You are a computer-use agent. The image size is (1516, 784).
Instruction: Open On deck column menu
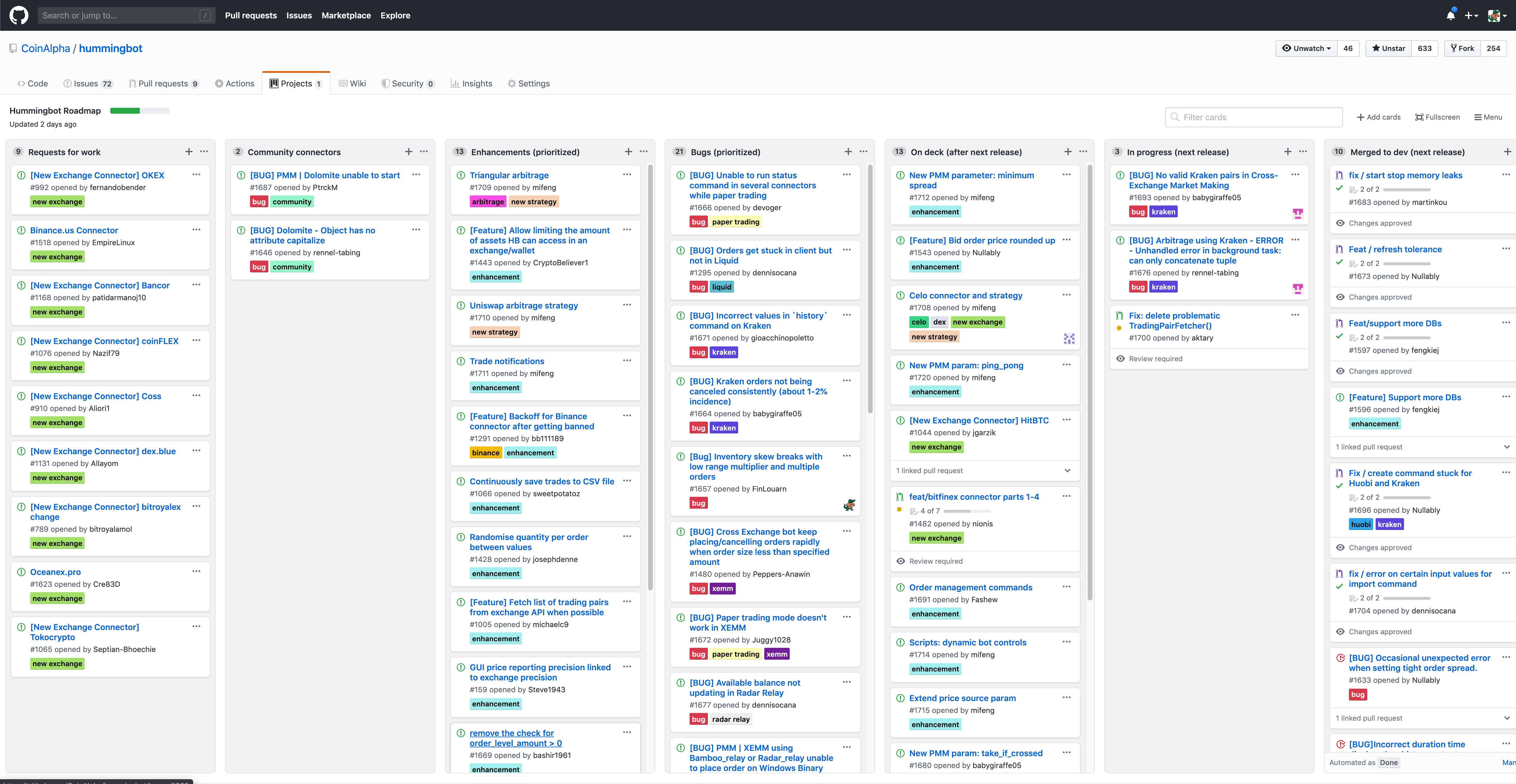click(1084, 152)
